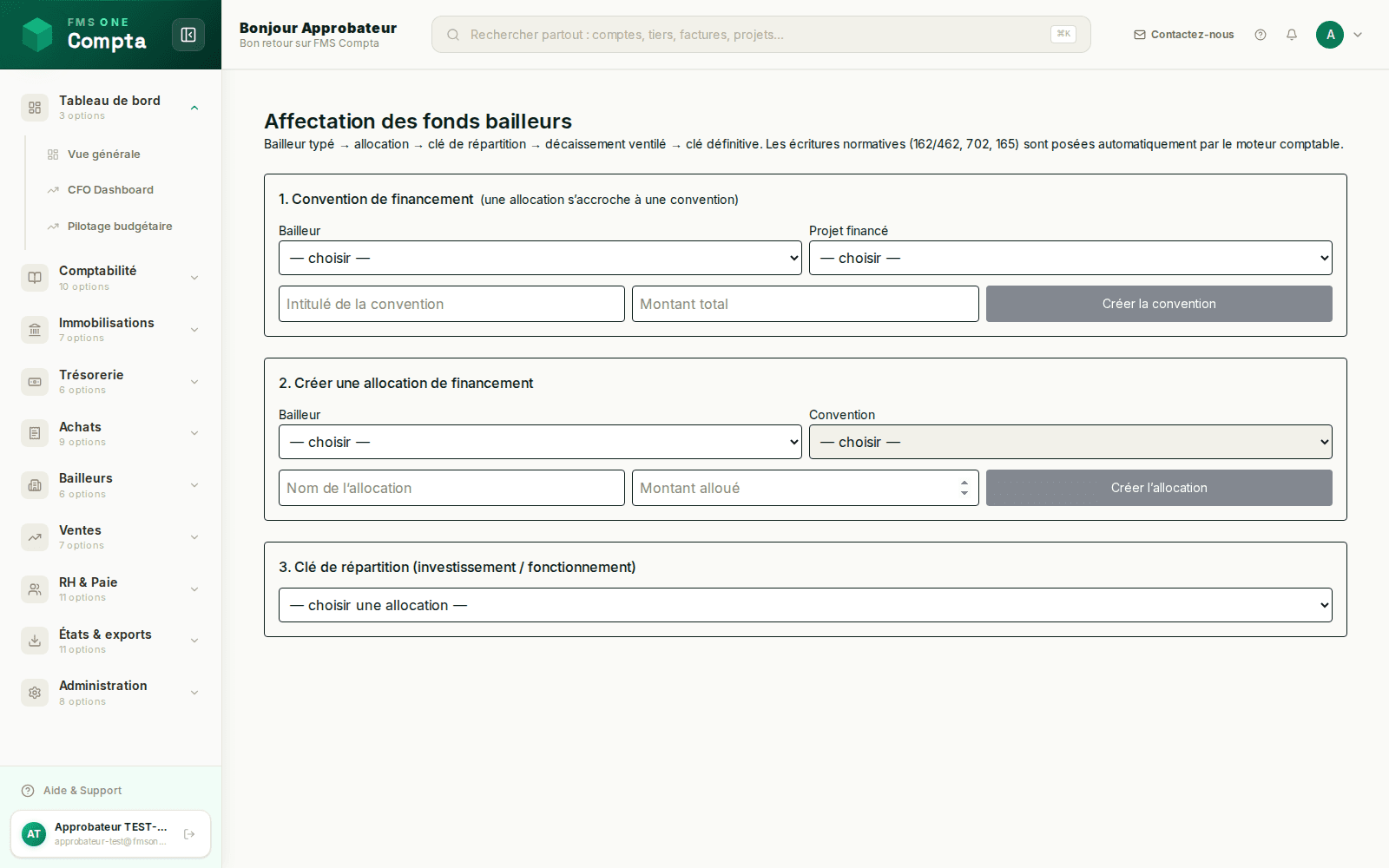Screen dimensions: 1389x868
Task: Select the Trésorerie menu label
Action: click(x=91, y=375)
